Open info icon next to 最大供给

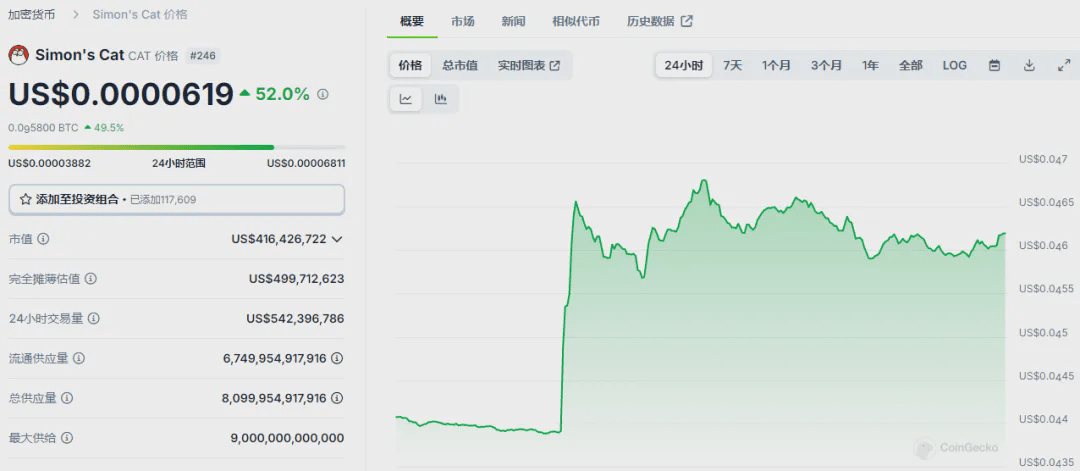[x=67, y=438]
